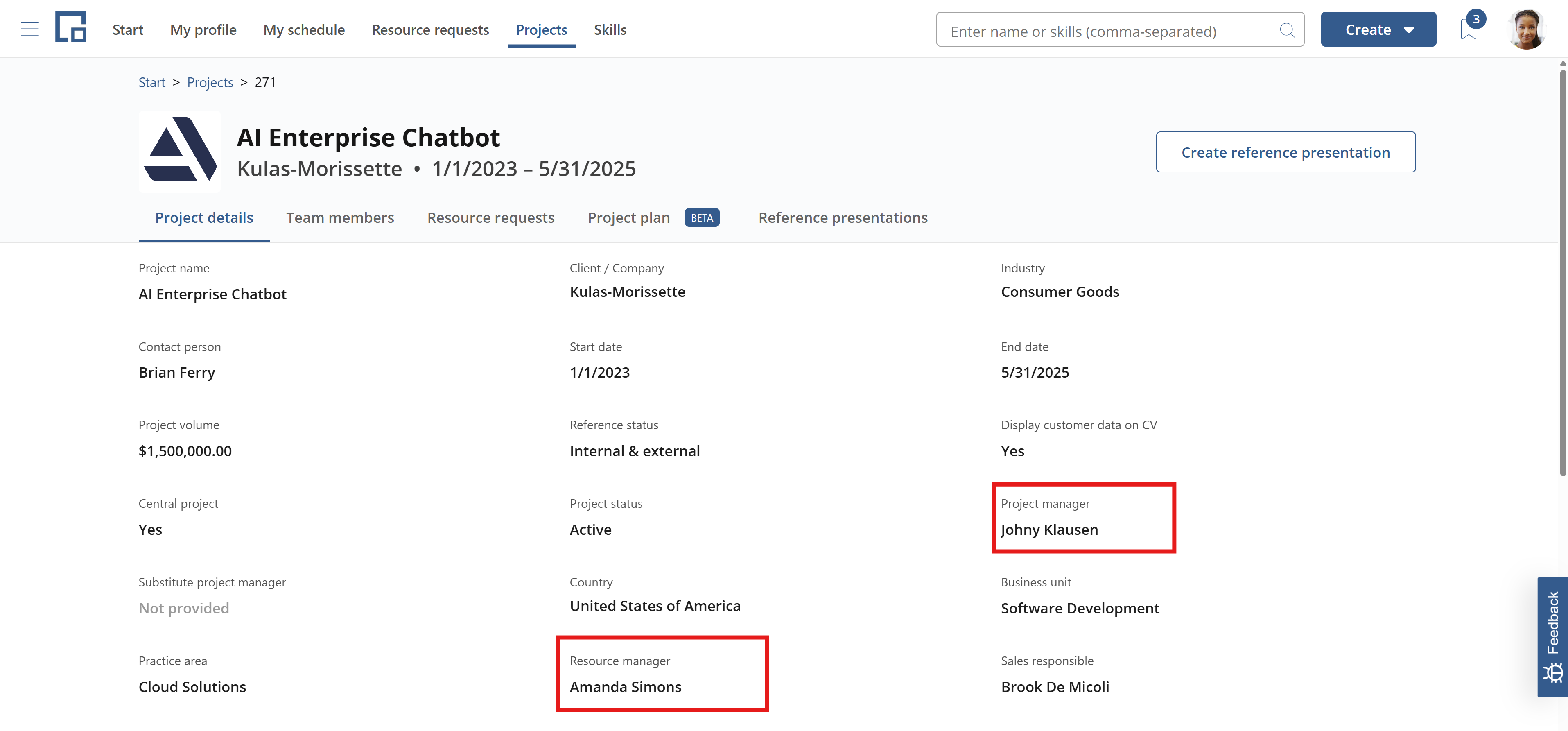The width and height of the screenshot is (1568, 731).
Task: Click reference status Internal & external
Action: 634,451
